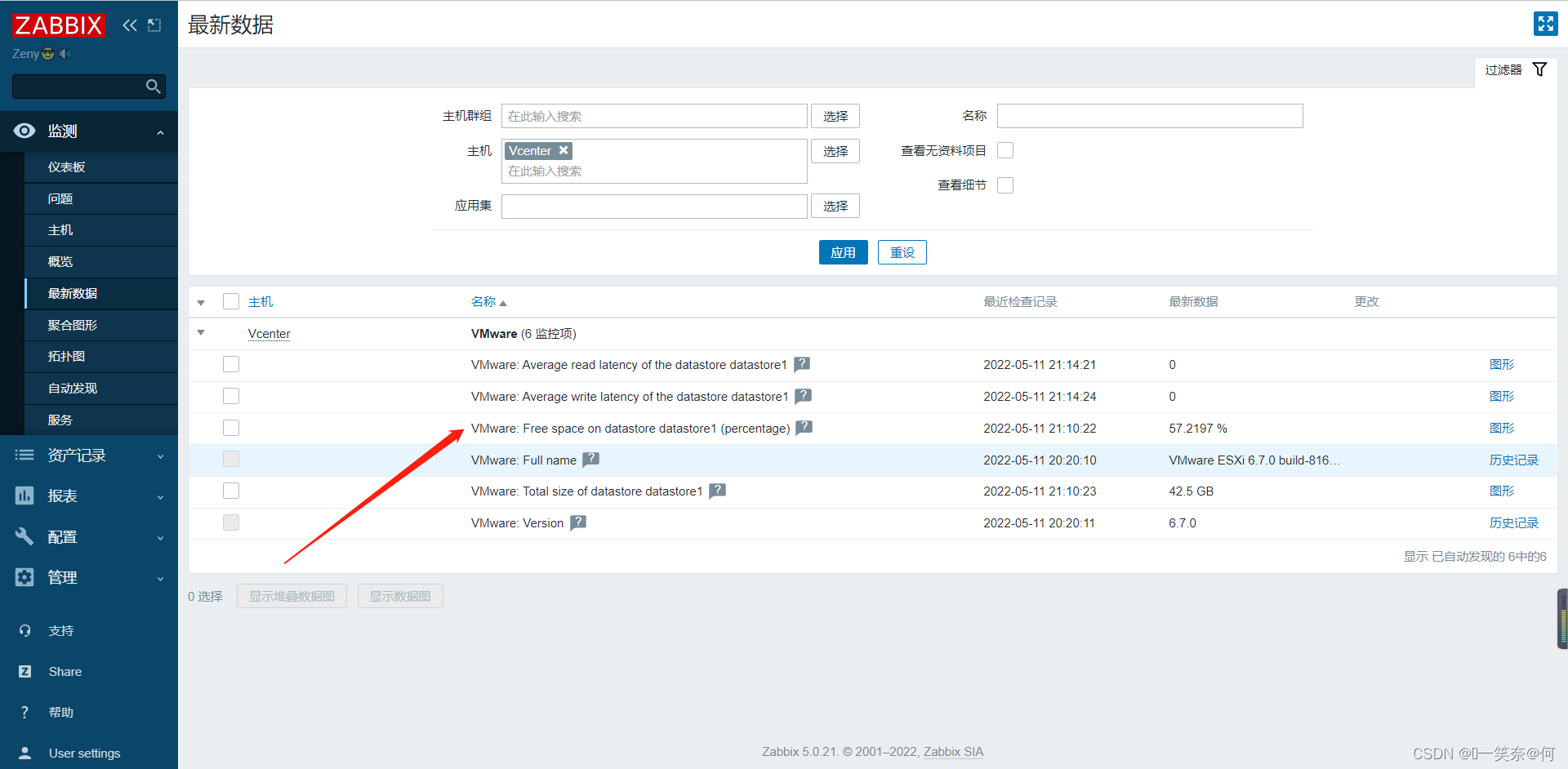
Task: Open Maps menu item
Action: pyautogui.click(x=101, y=356)
